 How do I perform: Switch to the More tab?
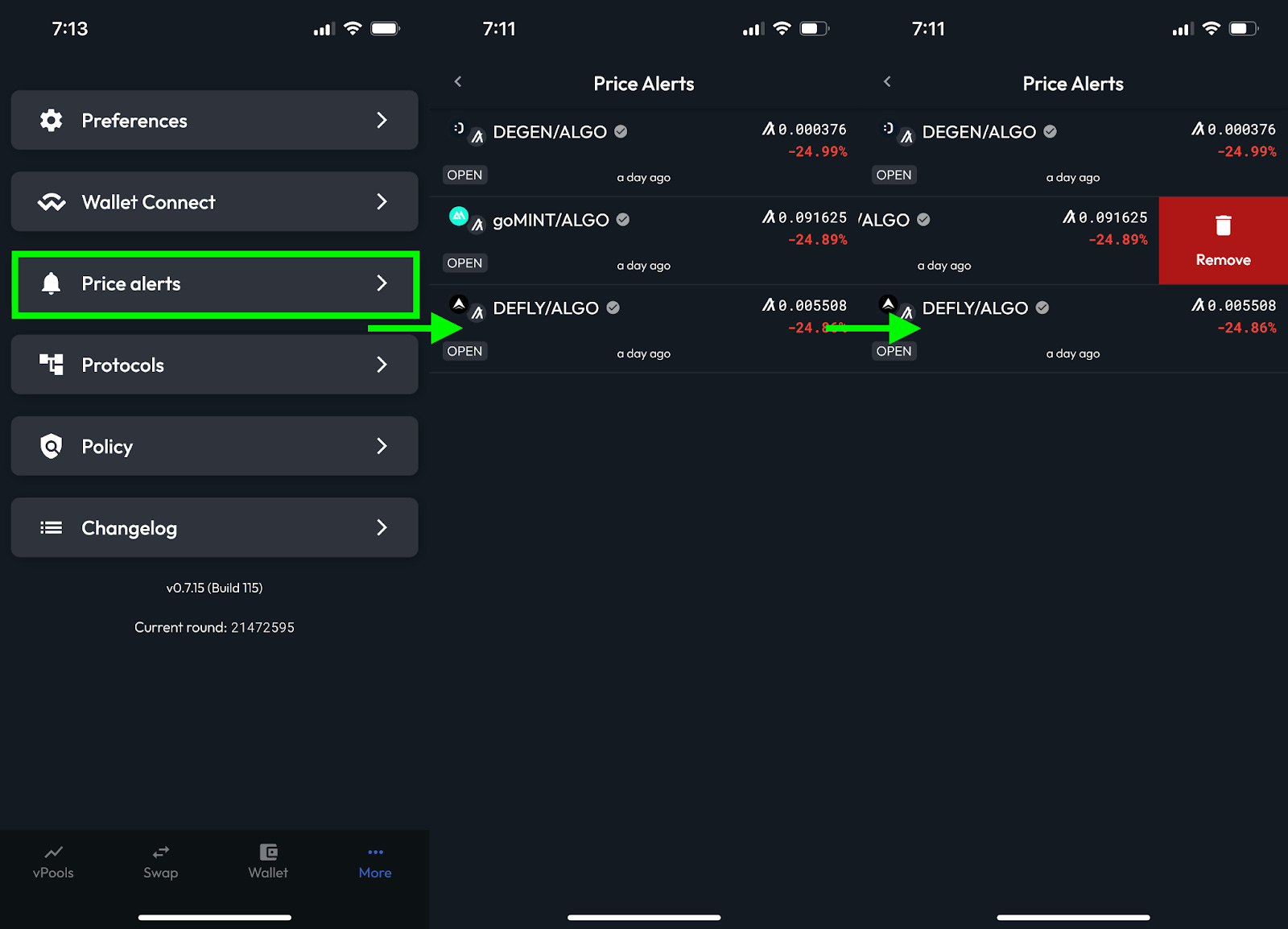point(375,862)
